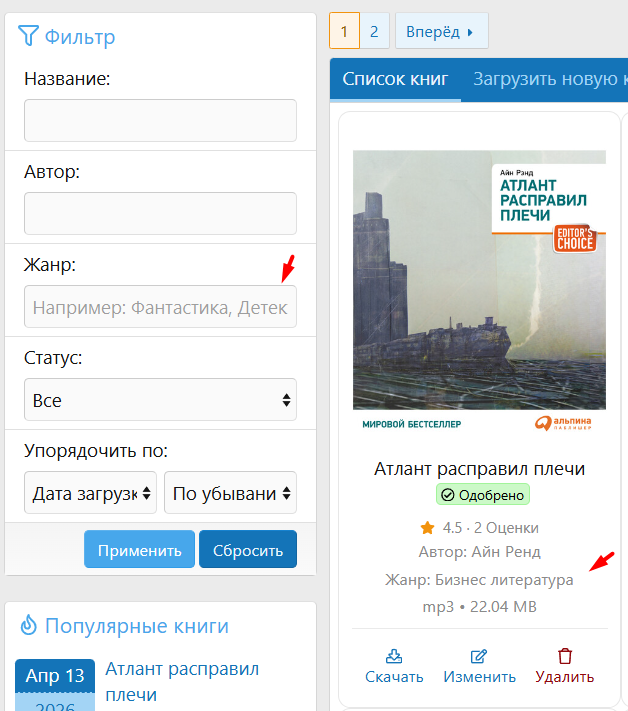Click the Одобрено status badge
Image resolution: width=628 pixels, height=711 pixels.
pos(483,495)
